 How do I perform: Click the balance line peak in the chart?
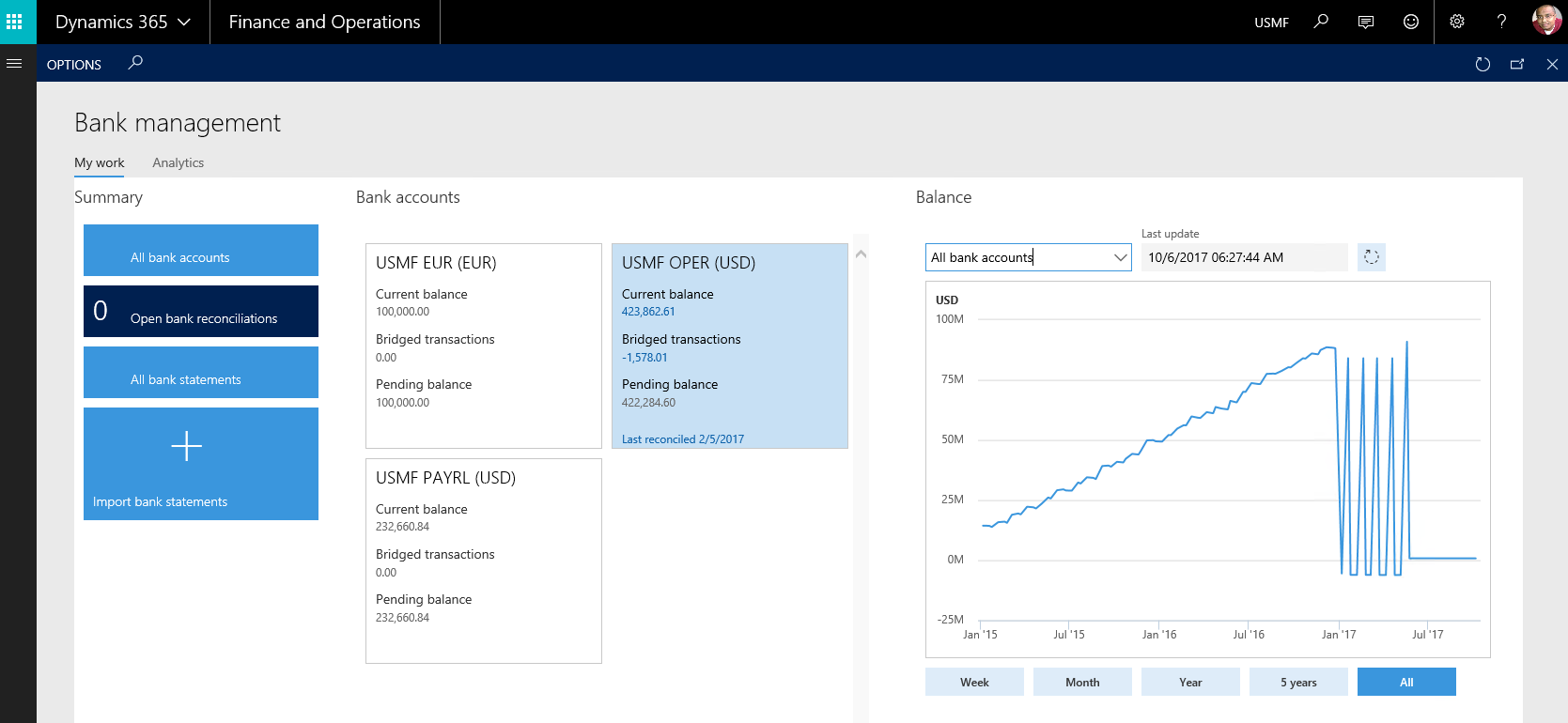click(1406, 342)
